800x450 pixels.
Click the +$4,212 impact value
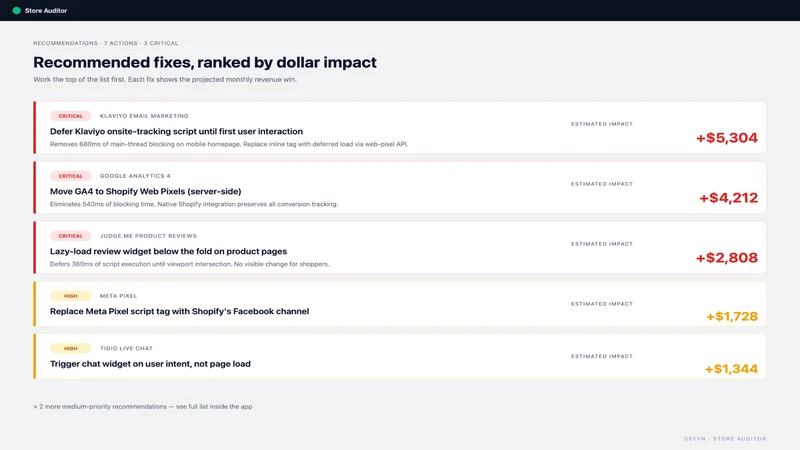728,197
